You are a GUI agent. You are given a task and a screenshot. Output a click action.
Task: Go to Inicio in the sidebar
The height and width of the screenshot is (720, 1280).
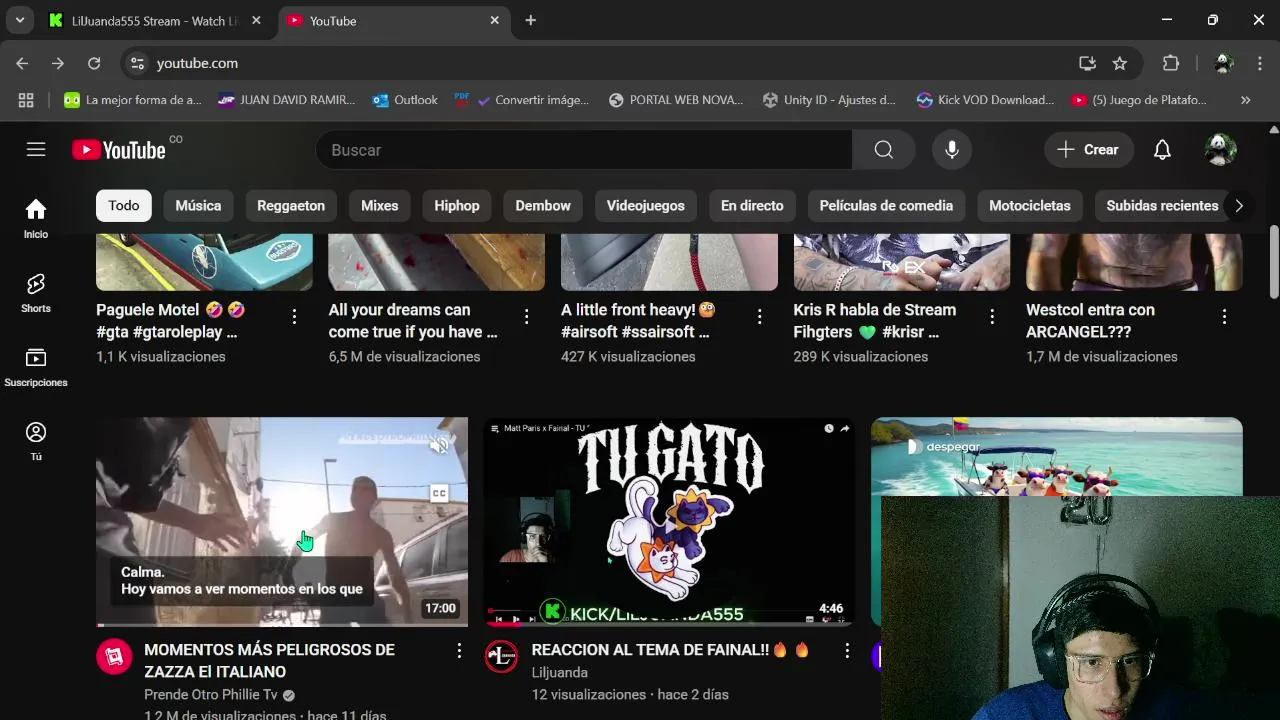[36, 218]
